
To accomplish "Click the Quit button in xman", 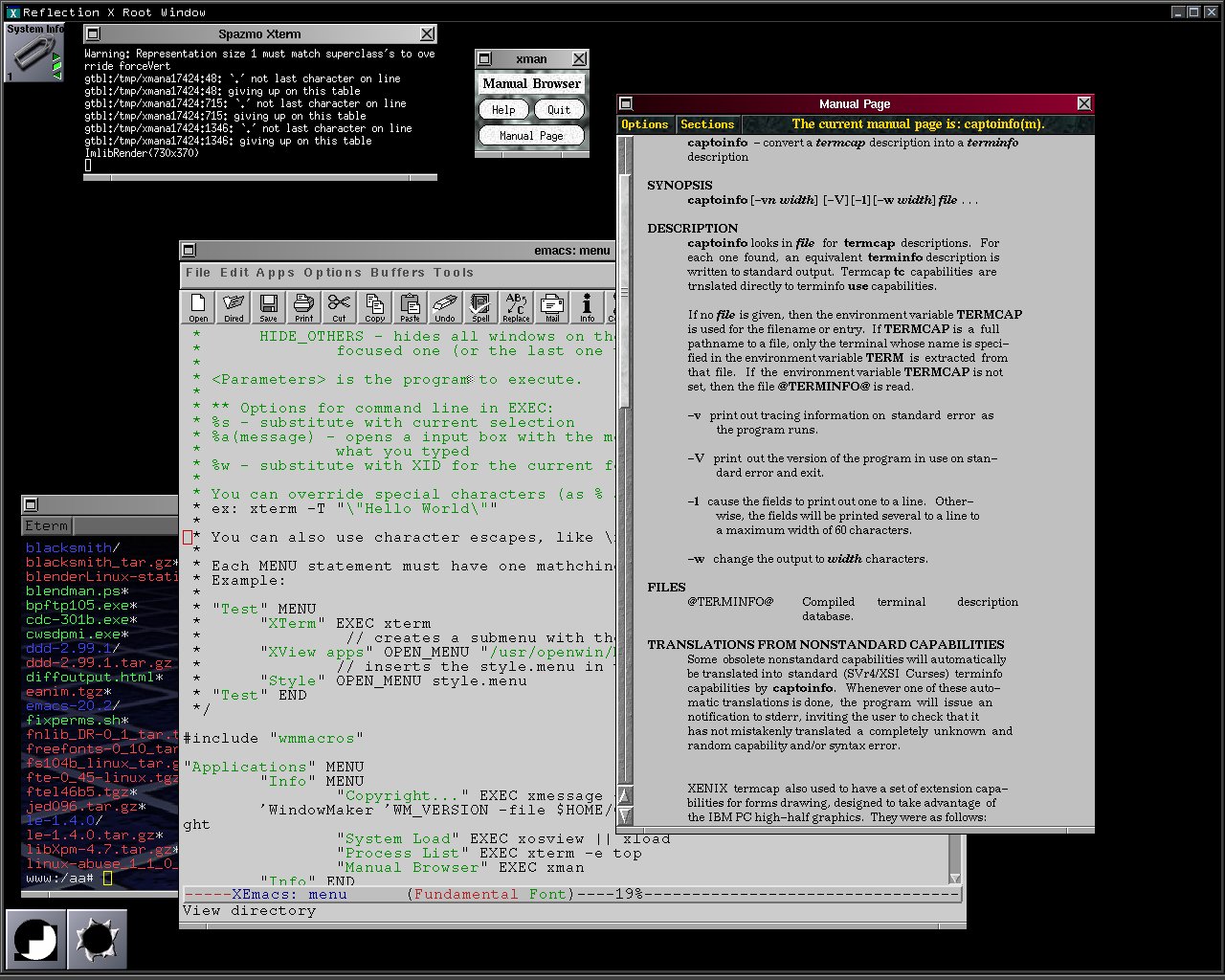I will pos(559,110).
